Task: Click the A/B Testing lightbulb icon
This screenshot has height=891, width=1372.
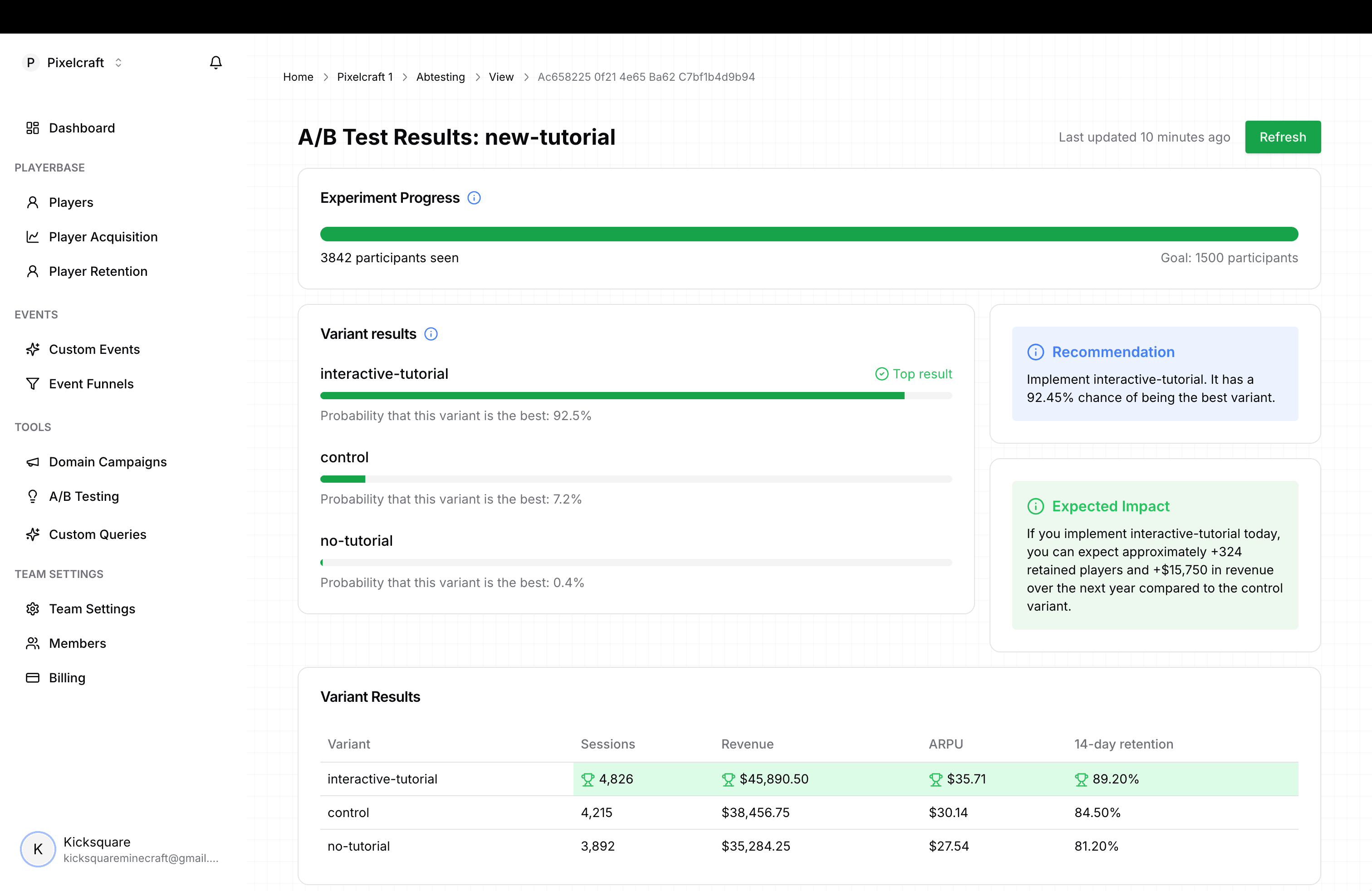Action: [33, 496]
